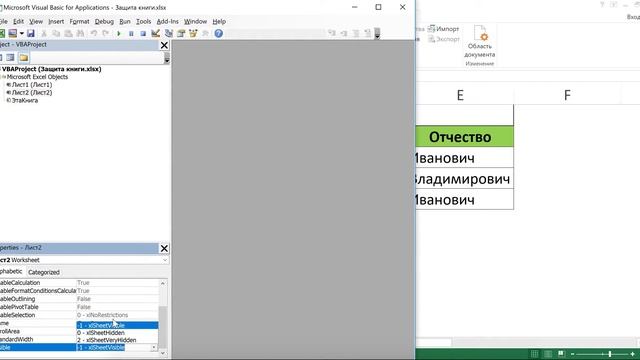Viewport: 640px width, 360px height.
Task: Open the Visible property value dropdown arrow
Action: coord(154,347)
